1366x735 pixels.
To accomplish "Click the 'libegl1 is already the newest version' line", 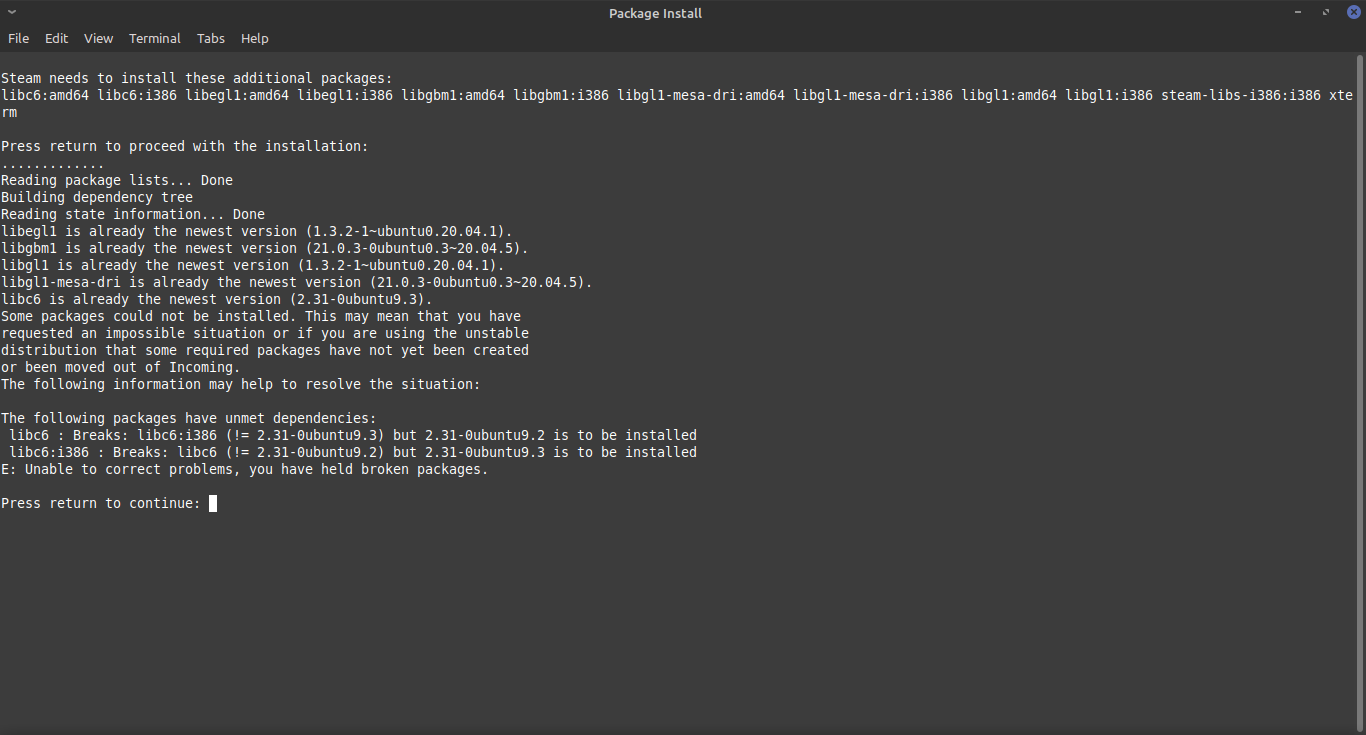I will pos(257,231).
